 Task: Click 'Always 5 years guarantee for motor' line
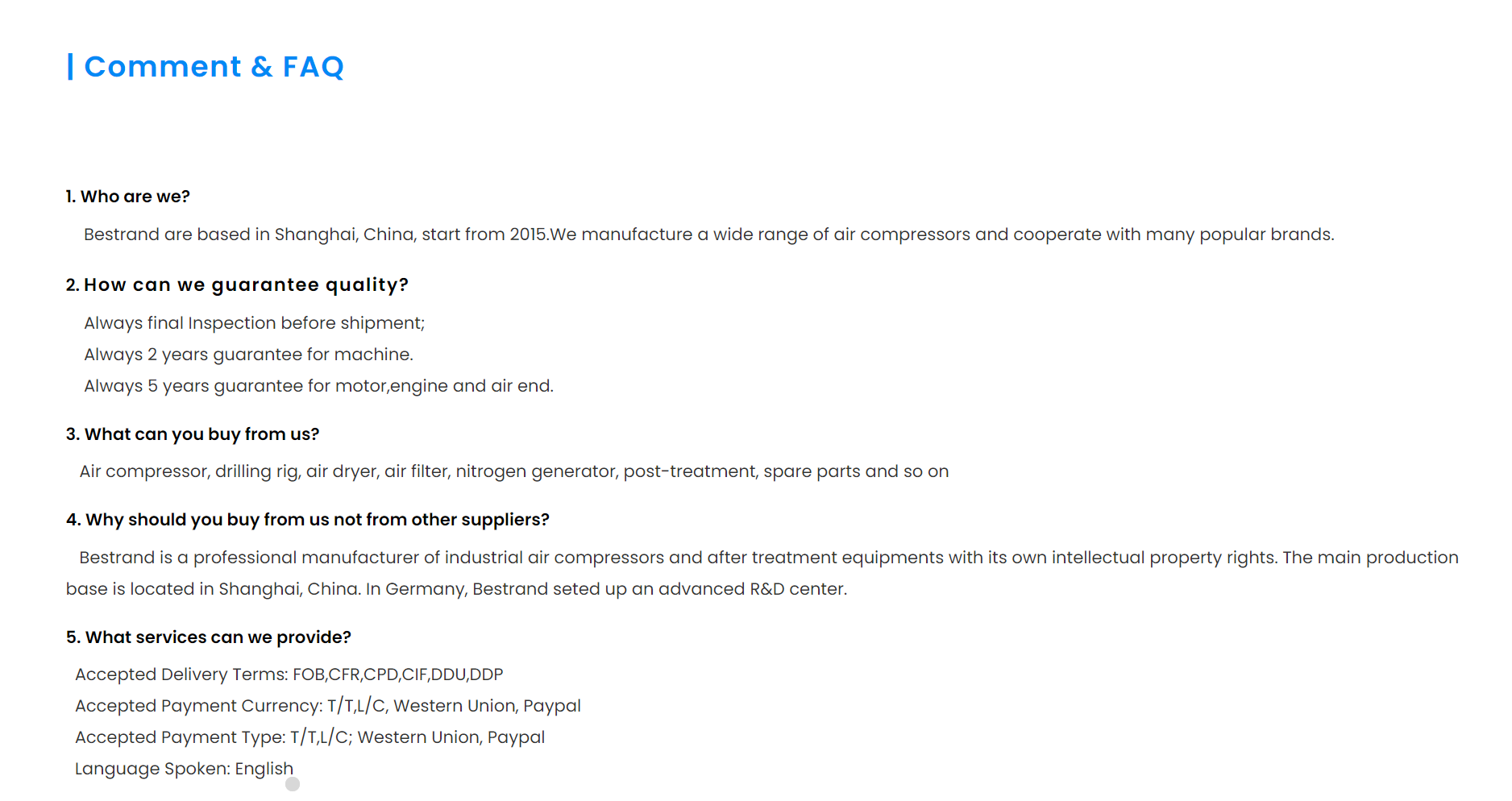point(318,386)
